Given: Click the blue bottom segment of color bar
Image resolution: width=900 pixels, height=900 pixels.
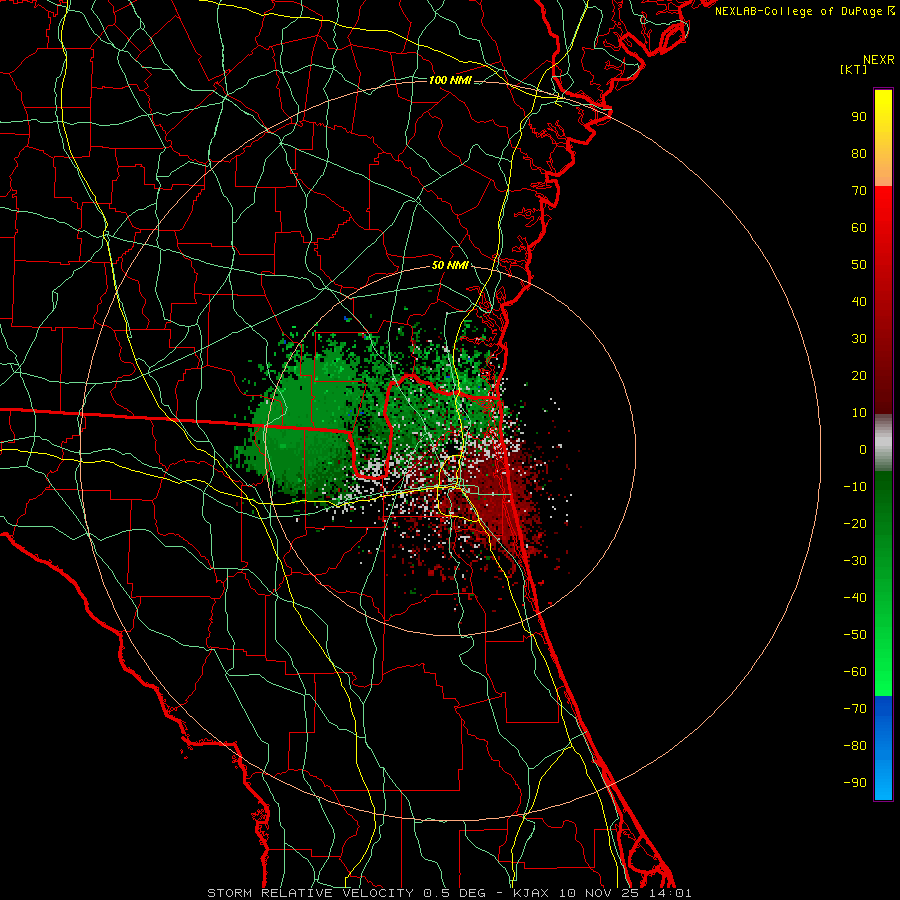Looking at the screenshot, I should [x=883, y=747].
